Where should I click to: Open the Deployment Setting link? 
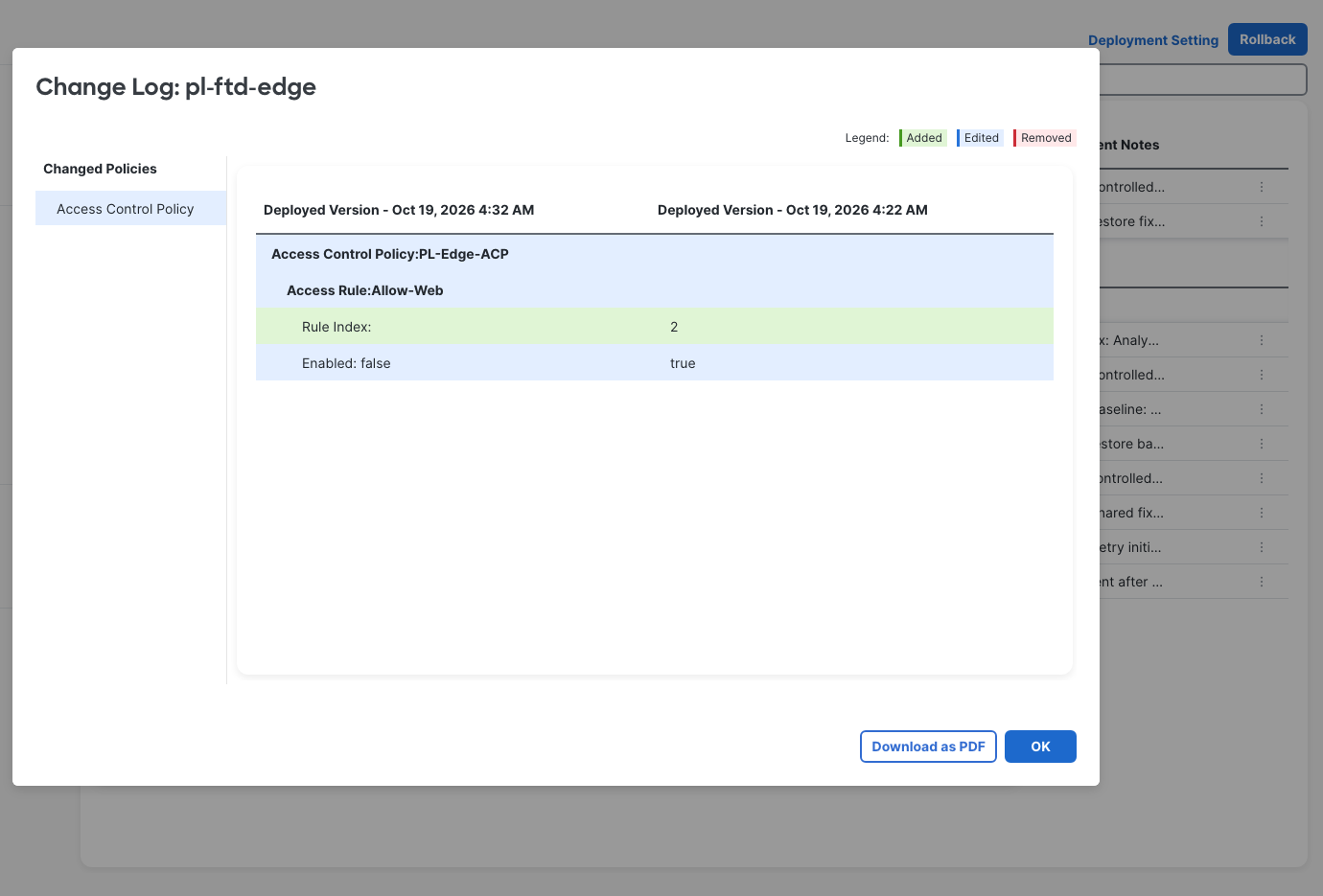click(1153, 40)
